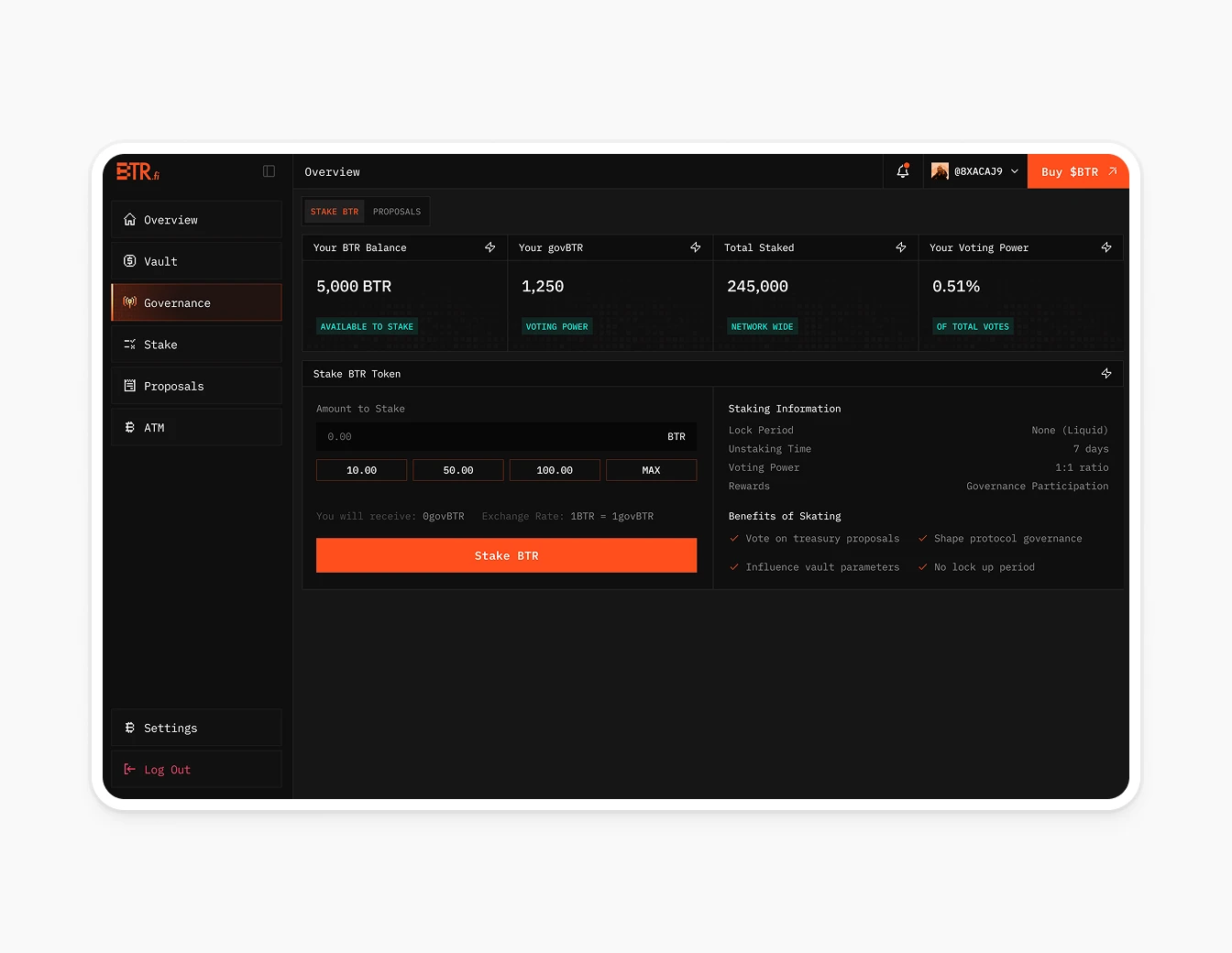The image size is (1232, 953).
Task: Click the Governance broadcast icon in sidebar
Action: (x=129, y=301)
